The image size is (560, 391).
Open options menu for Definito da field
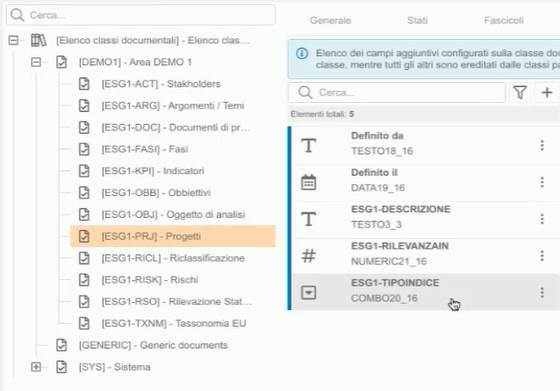pos(542,145)
